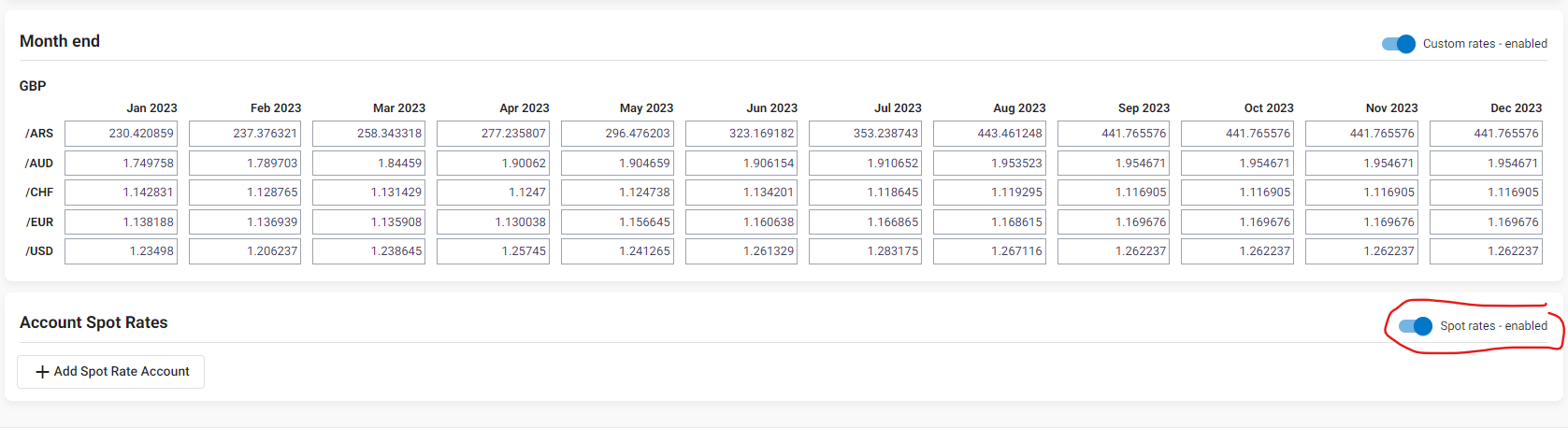1568x428 pixels.
Task: Click the USD Dec 2023 rate field
Action: pyautogui.click(x=1486, y=251)
